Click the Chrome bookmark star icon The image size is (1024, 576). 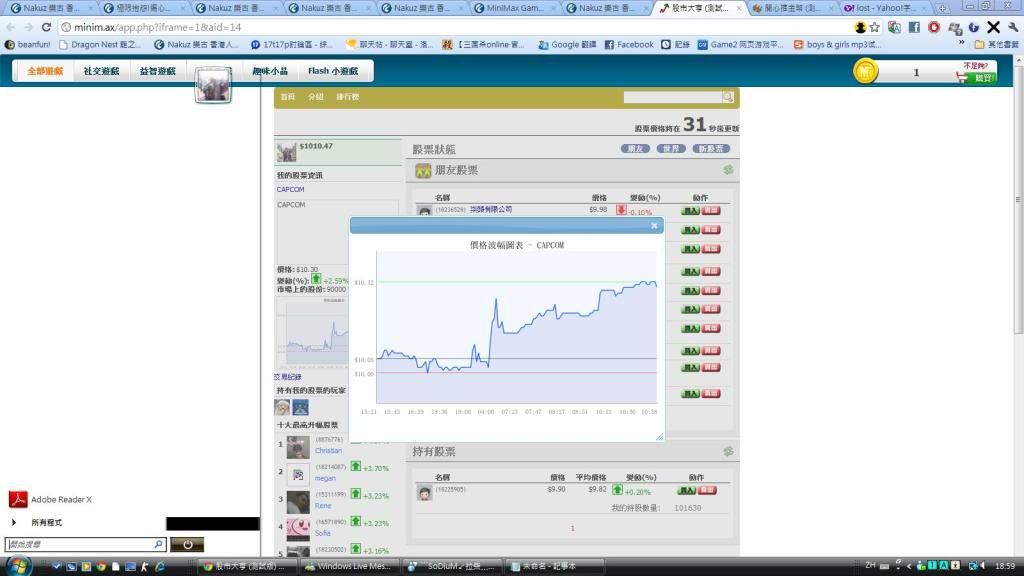(876, 27)
